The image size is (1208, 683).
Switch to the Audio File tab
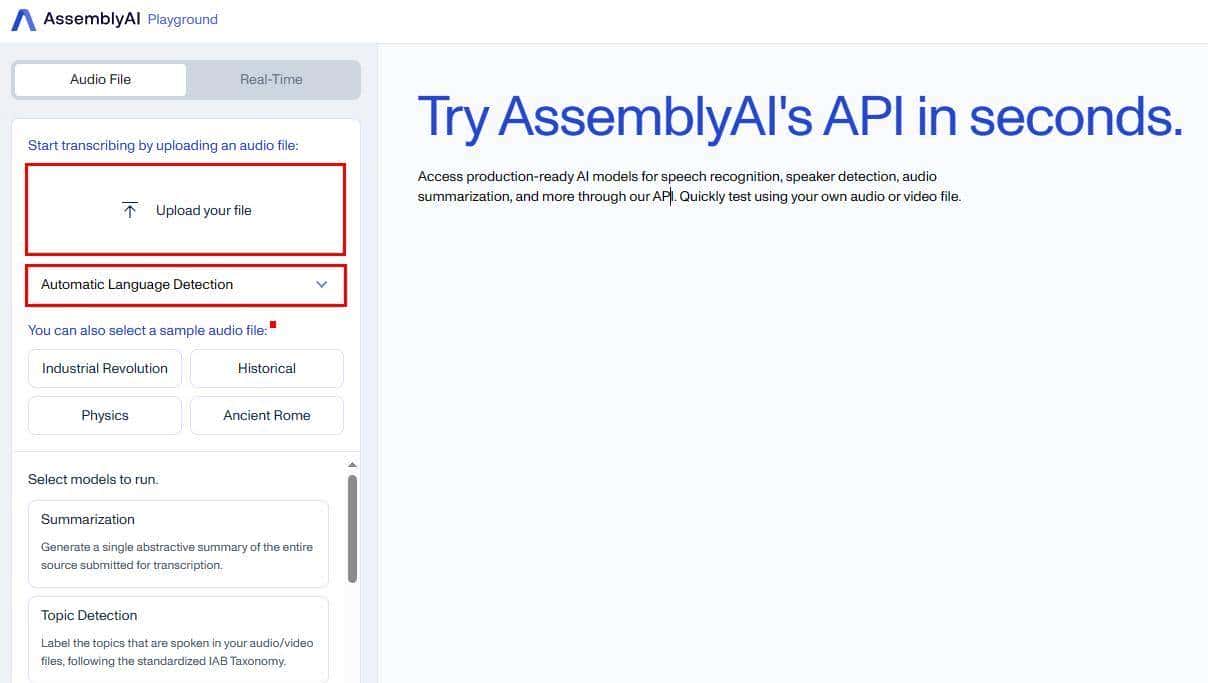pyautogui.click(x=100, y=79)
